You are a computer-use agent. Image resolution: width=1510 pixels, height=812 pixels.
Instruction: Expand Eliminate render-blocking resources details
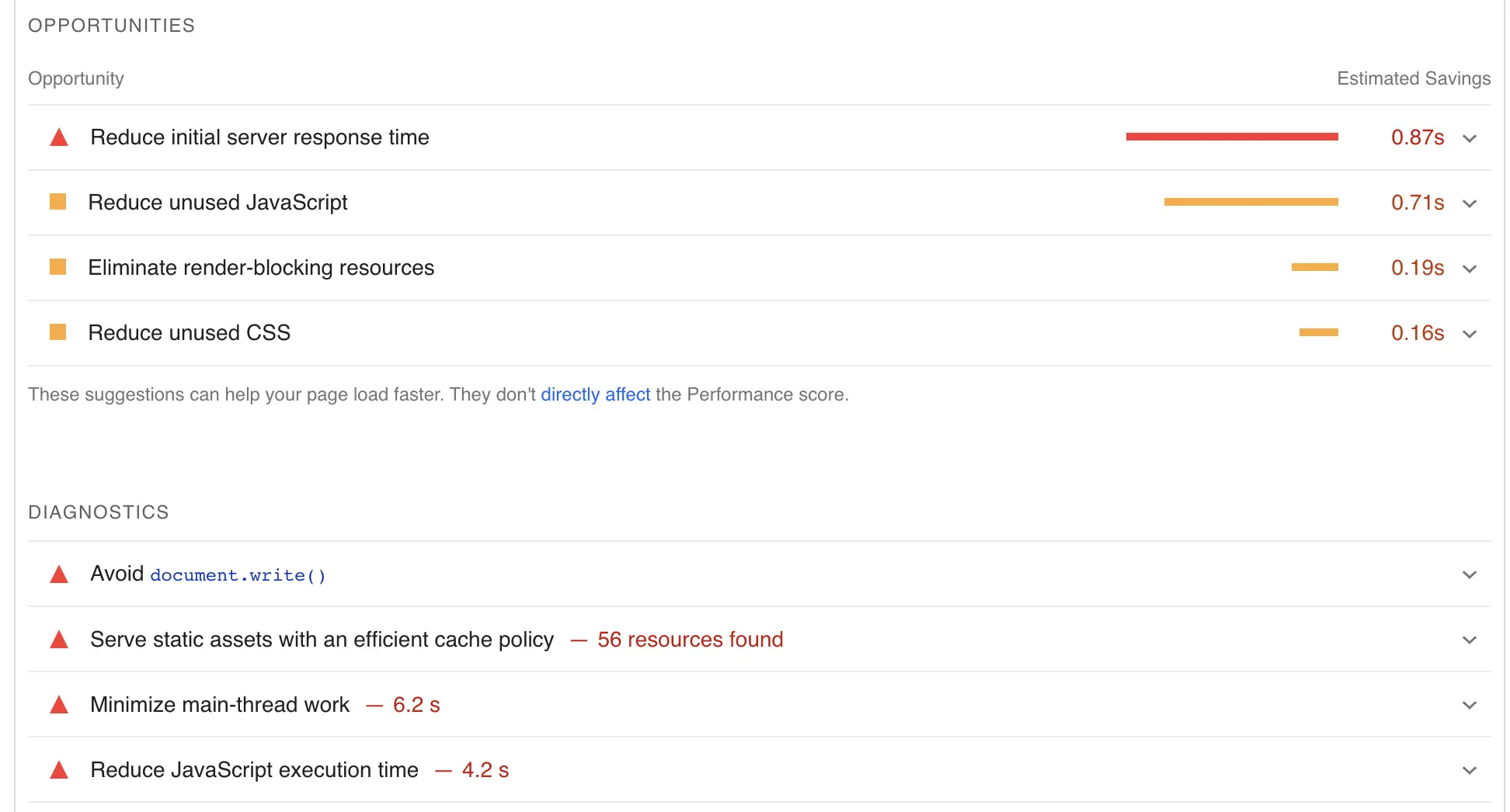click(x=1470, y=269)
